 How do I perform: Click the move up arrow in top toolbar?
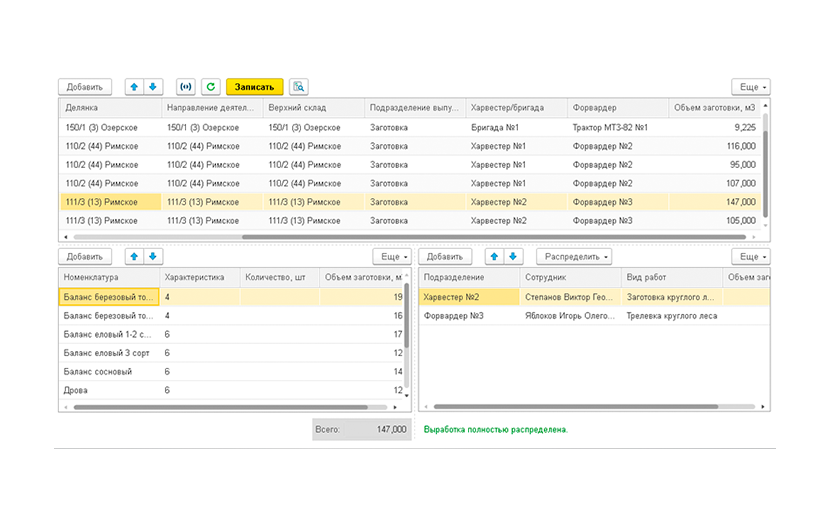click(135, 87)
